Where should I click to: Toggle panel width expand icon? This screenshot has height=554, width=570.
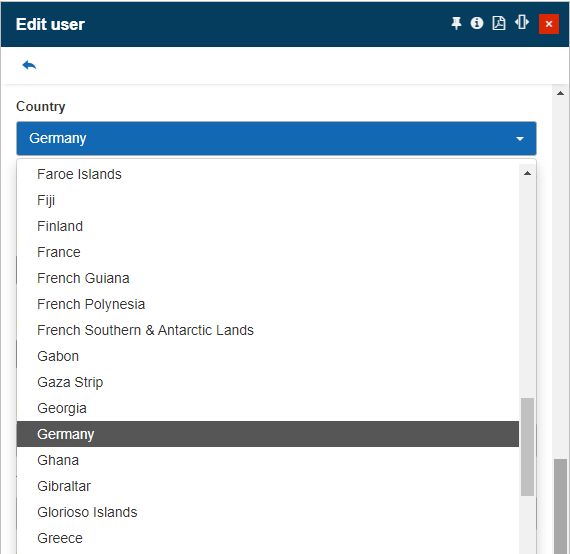click(522, 22)
